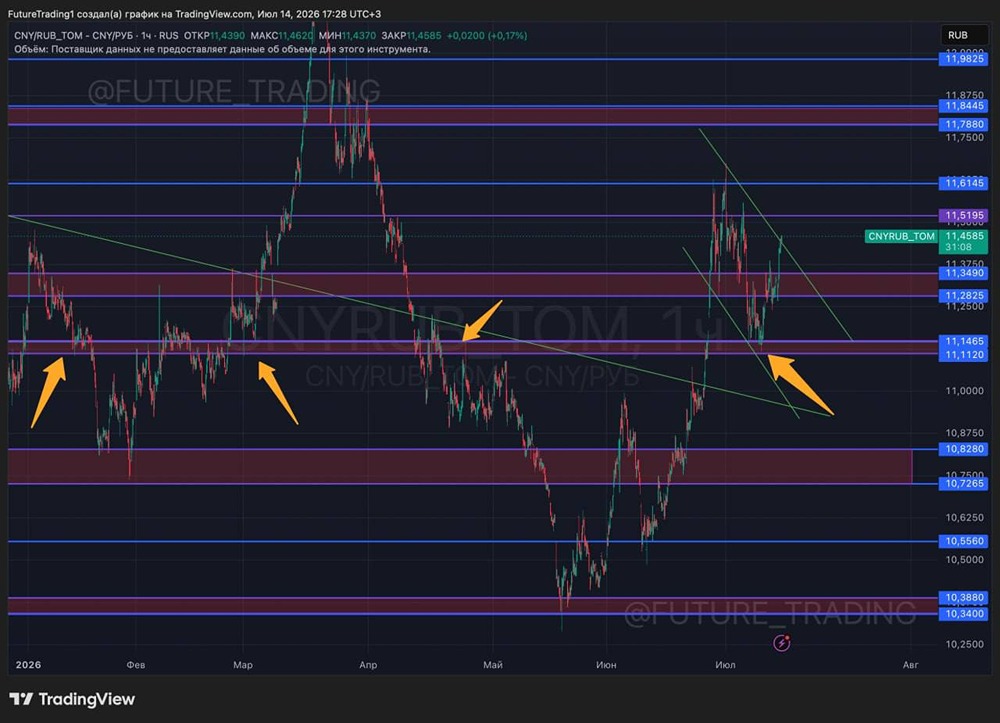Click the current price 11,4585 label
This screenshot has width=1000, height=723.
[x=964, y=236]
